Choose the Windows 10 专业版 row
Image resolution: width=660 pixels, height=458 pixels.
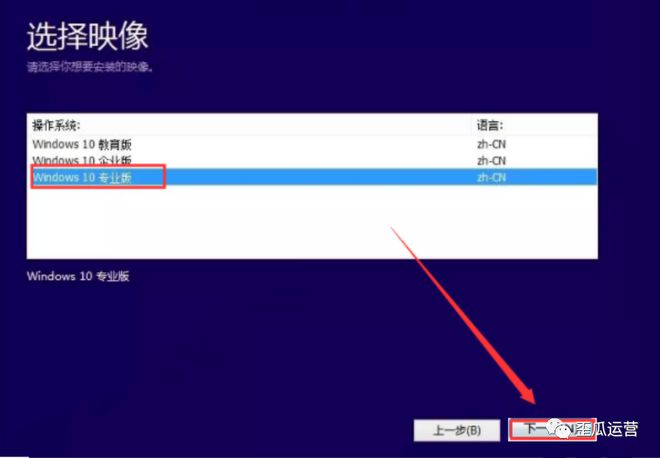tap(312, 177)
